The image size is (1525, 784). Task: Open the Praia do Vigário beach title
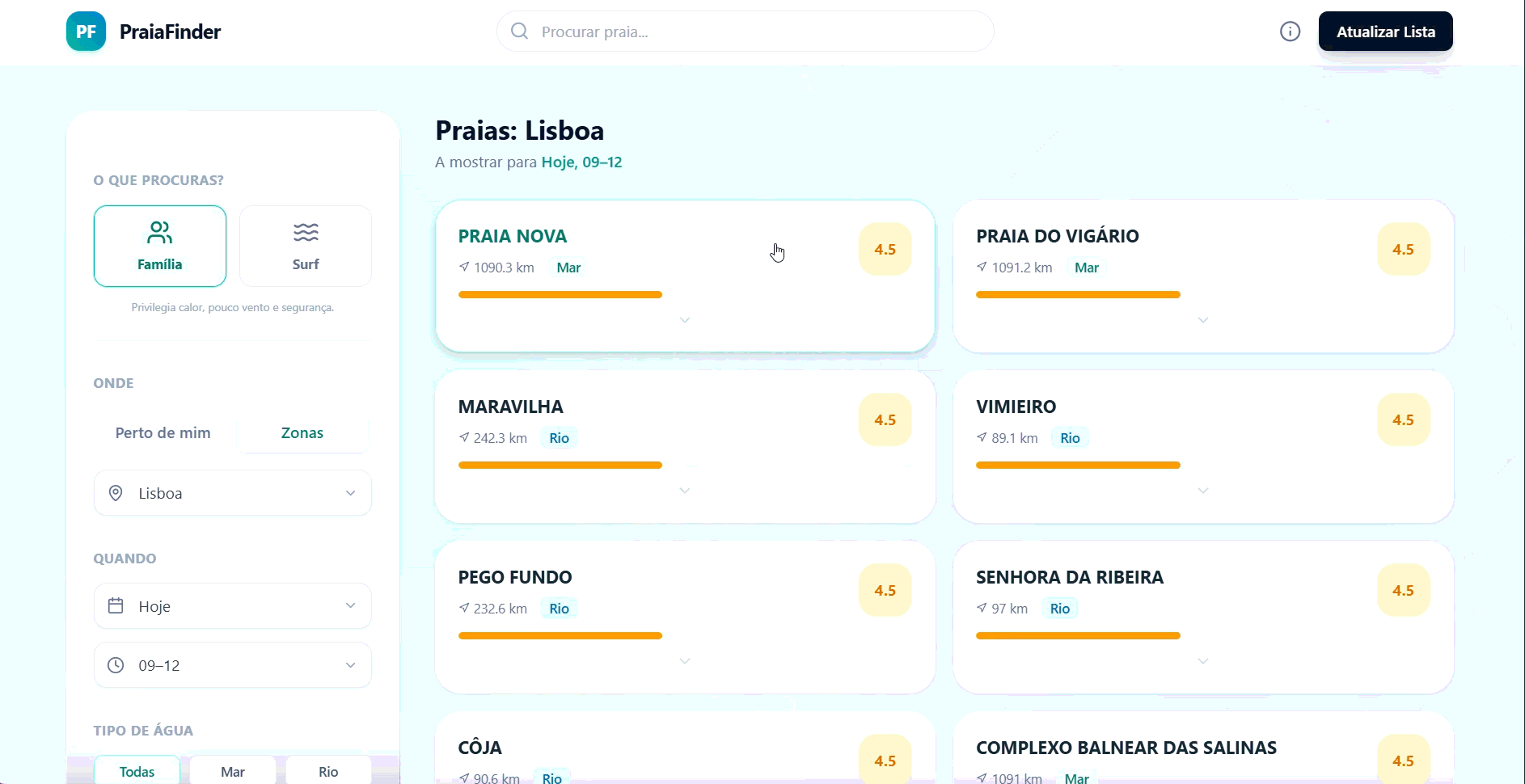point(1057,236)
